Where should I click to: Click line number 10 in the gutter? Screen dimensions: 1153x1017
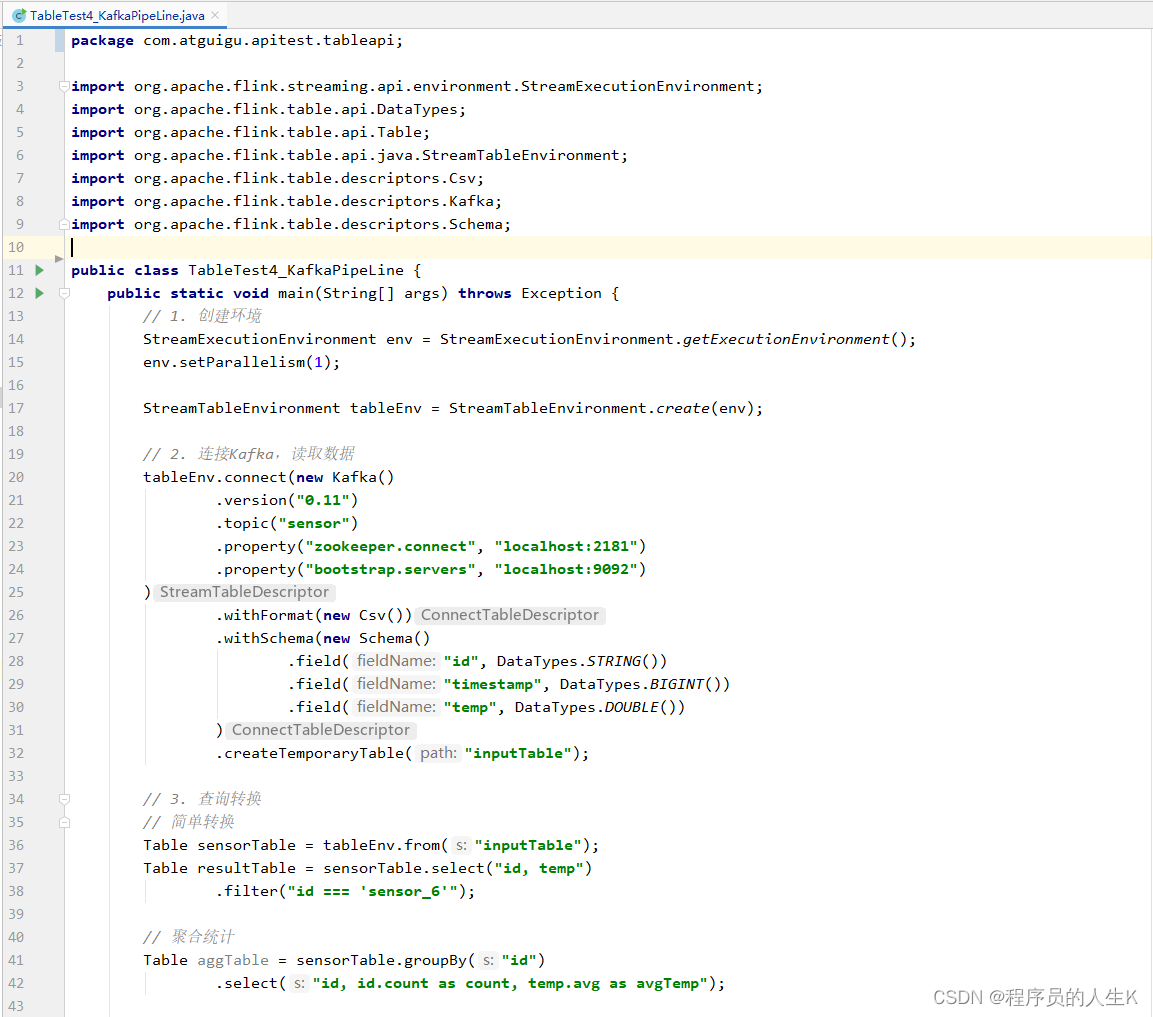(16, 247)
